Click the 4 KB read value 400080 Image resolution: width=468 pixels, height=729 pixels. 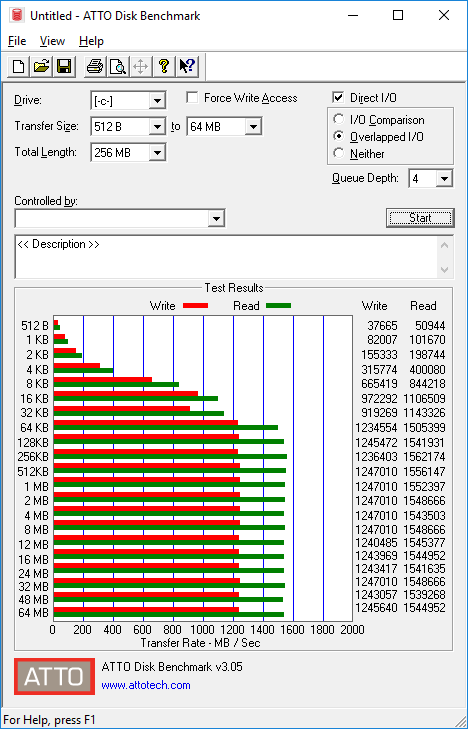point(427,370)
